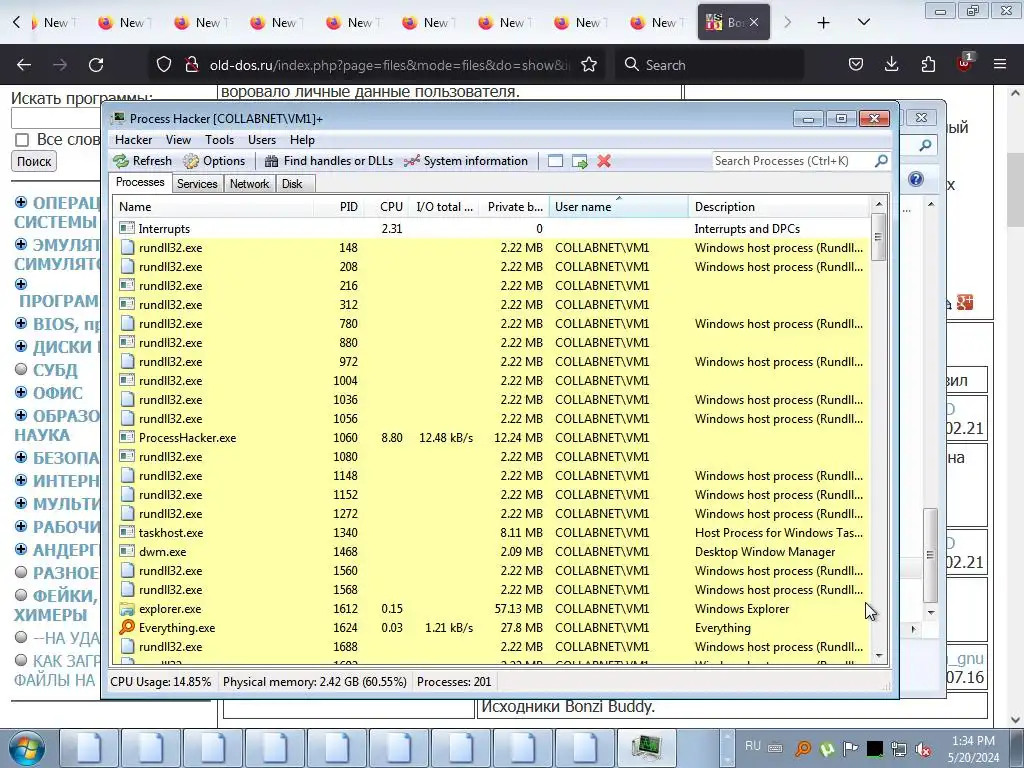Expand the ЭМУЛЯТОРЫ category on webpage
1024x768 pixels.
pyautogui.click(x=21, y=244)
